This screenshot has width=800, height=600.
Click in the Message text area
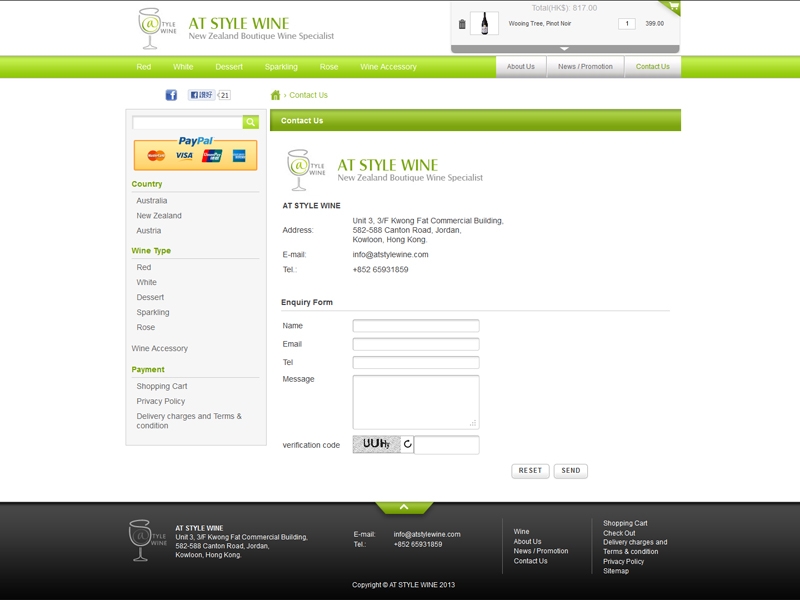(x=416, y=401)
